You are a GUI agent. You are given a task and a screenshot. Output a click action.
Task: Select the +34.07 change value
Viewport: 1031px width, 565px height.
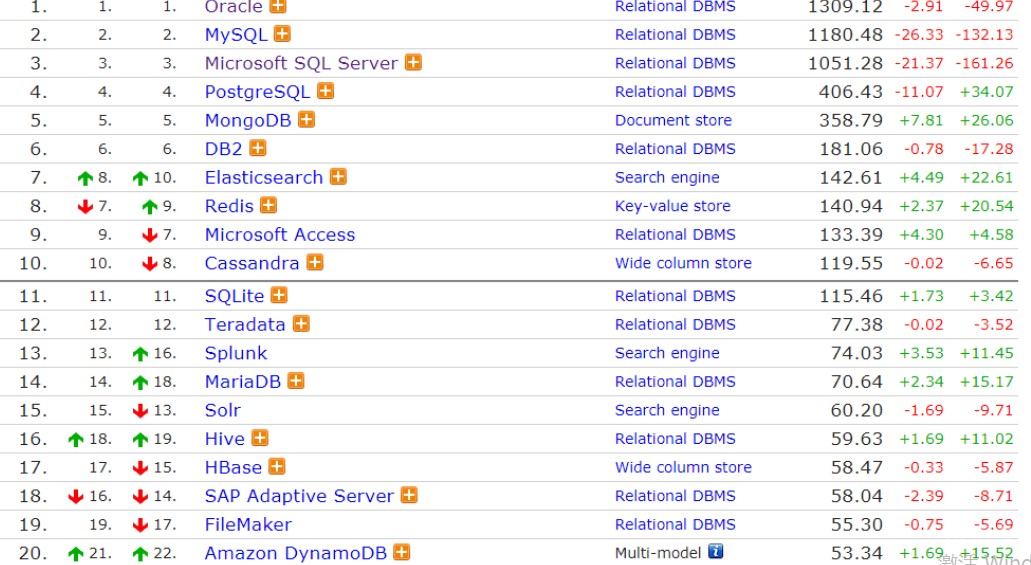[x=986, y=91]
